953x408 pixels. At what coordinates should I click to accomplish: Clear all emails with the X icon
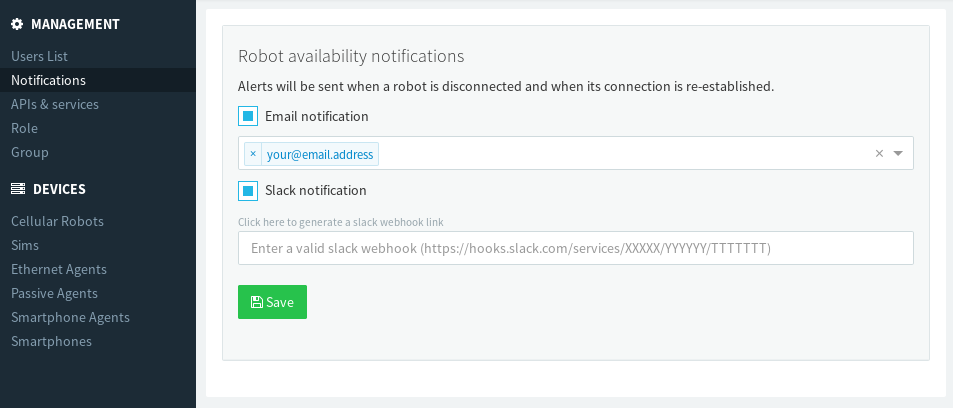879,154
